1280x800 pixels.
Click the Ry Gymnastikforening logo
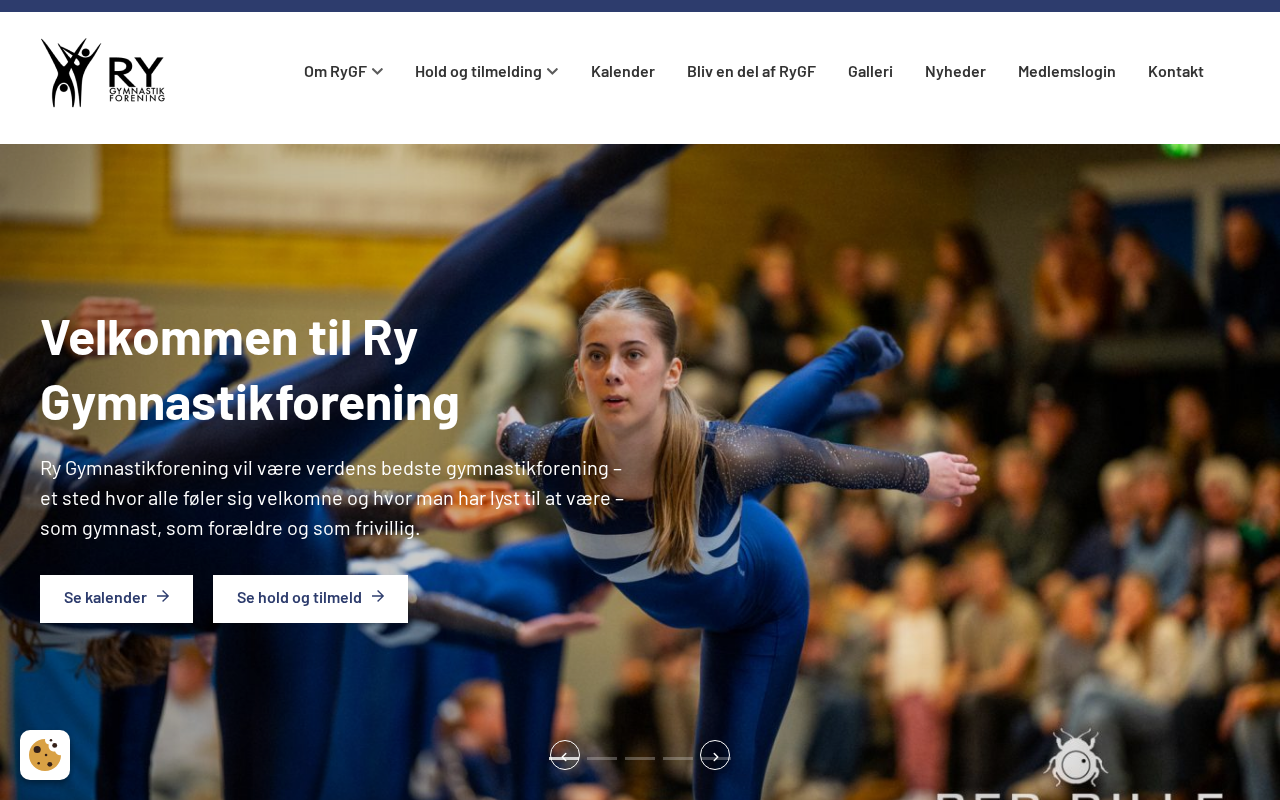click(x=103, y=73)
